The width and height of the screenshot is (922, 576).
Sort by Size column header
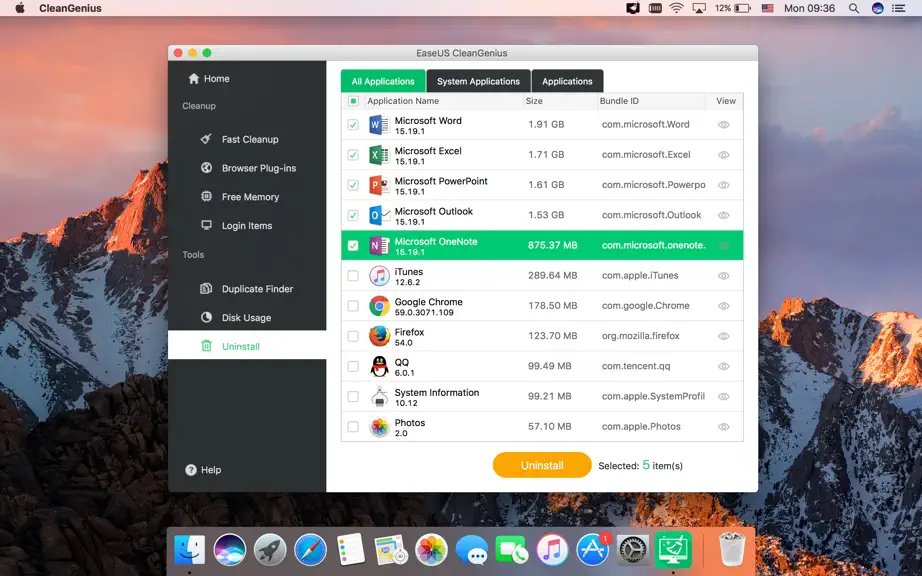click(534, 101)
